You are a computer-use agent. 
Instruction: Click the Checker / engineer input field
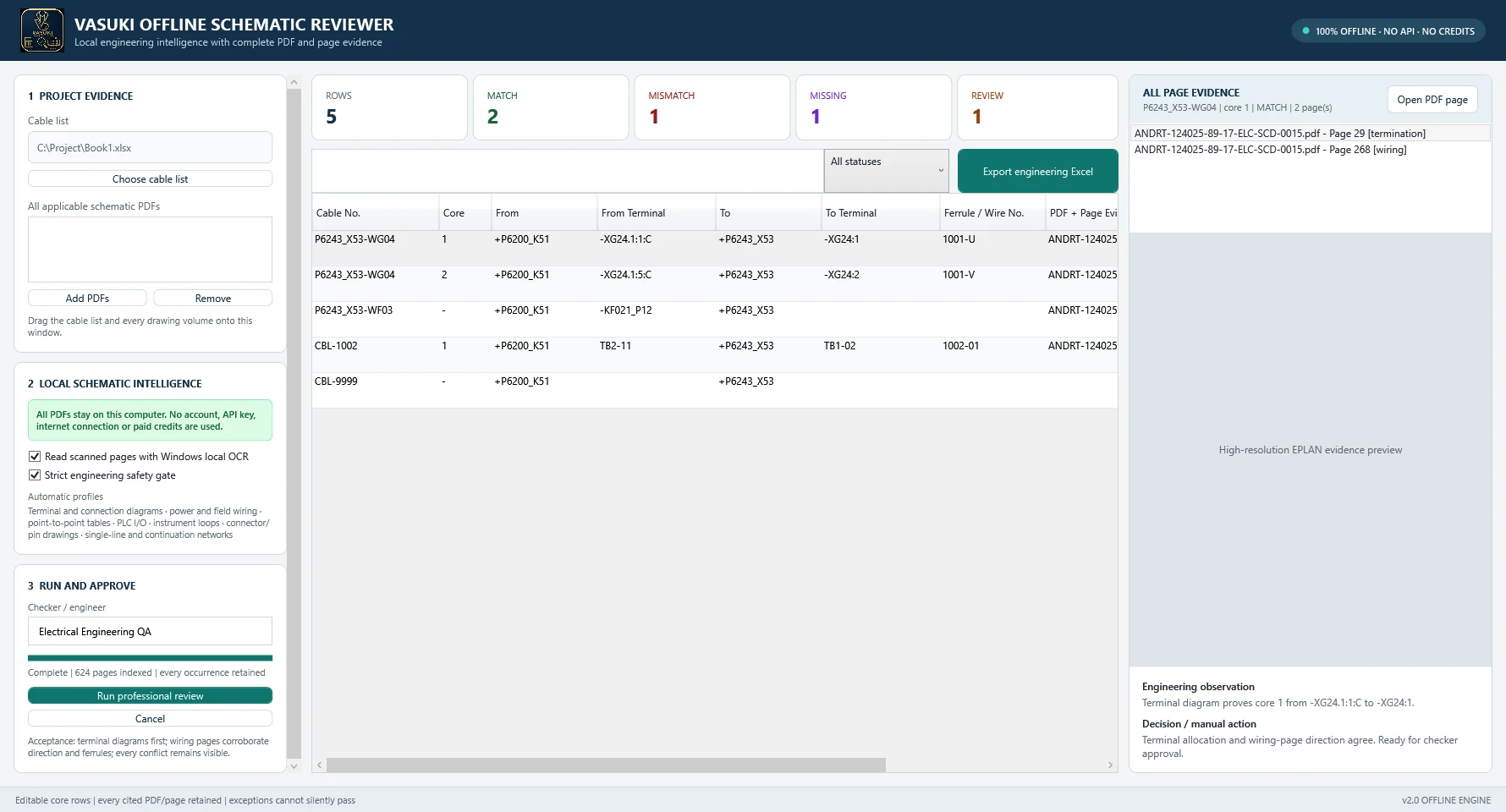[150, 631]
